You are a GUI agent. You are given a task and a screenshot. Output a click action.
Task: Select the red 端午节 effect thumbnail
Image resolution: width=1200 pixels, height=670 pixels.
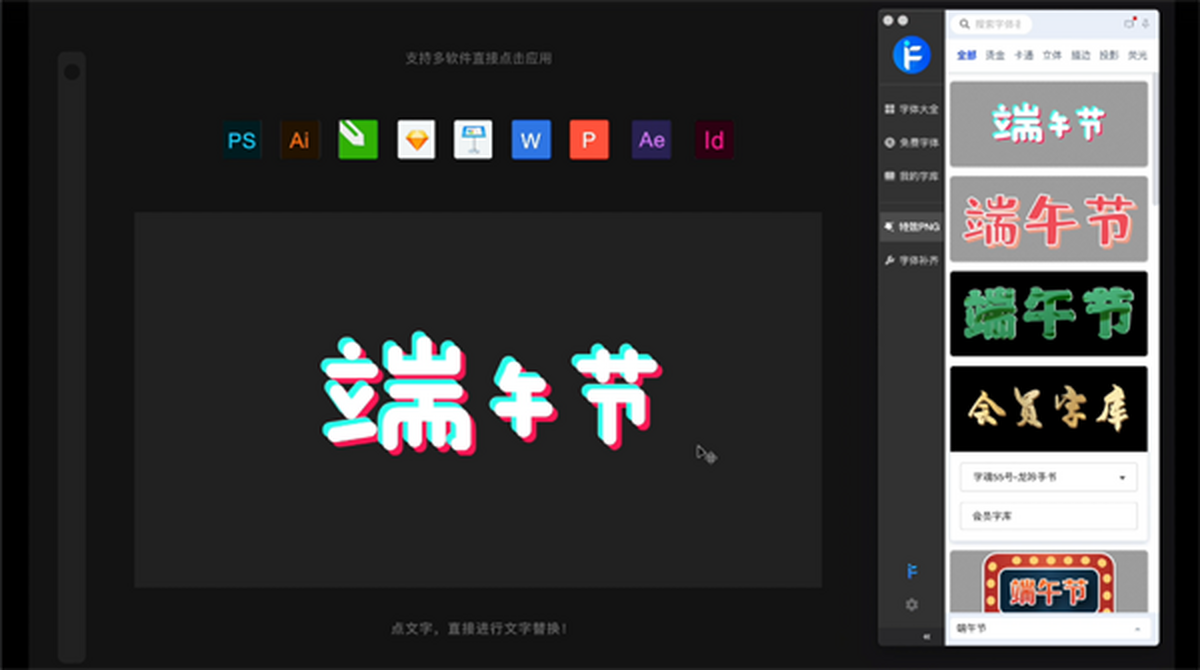point(1048,219)
